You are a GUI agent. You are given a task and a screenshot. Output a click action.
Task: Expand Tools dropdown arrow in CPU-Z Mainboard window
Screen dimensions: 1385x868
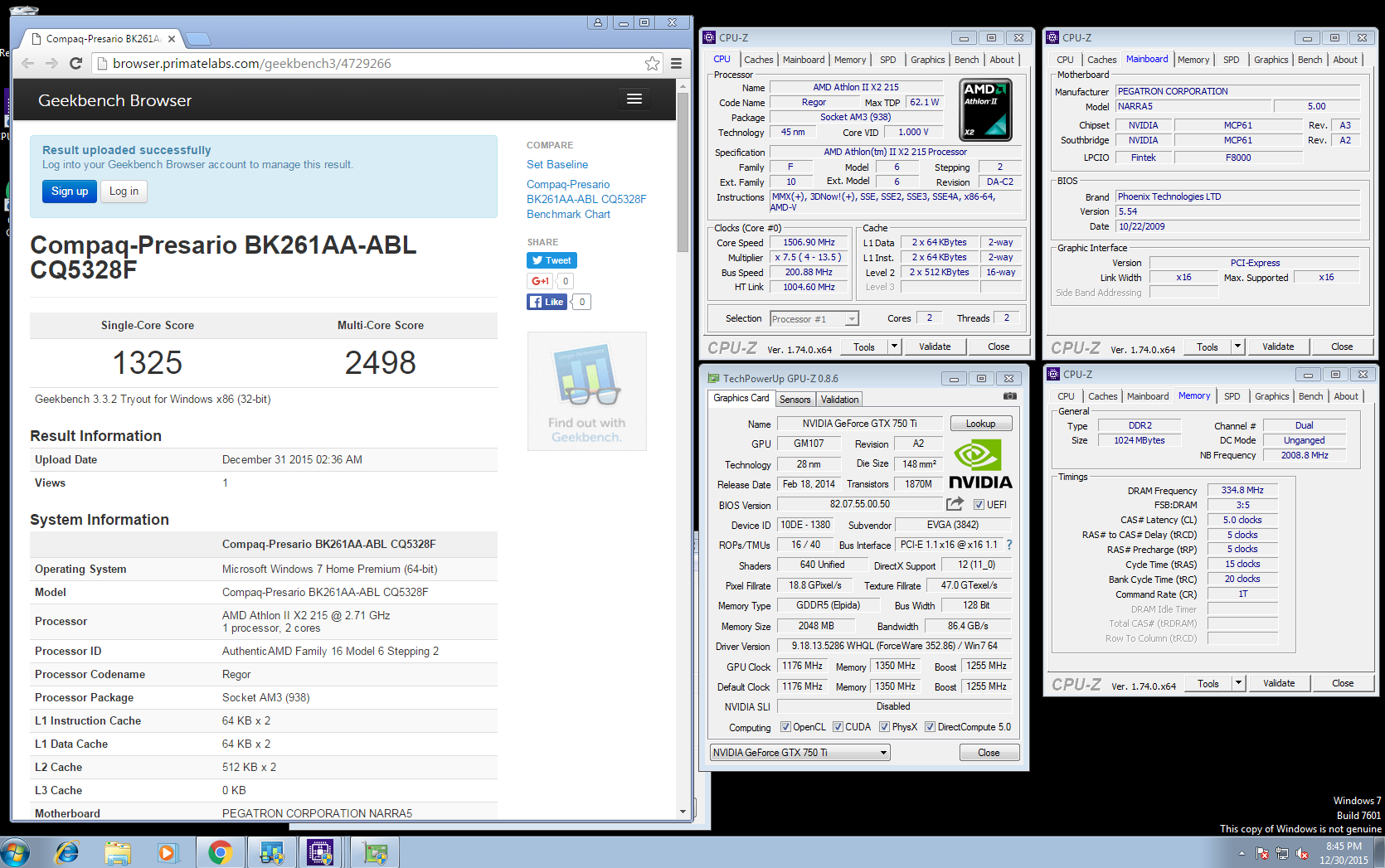click(x=1237, y=347)
